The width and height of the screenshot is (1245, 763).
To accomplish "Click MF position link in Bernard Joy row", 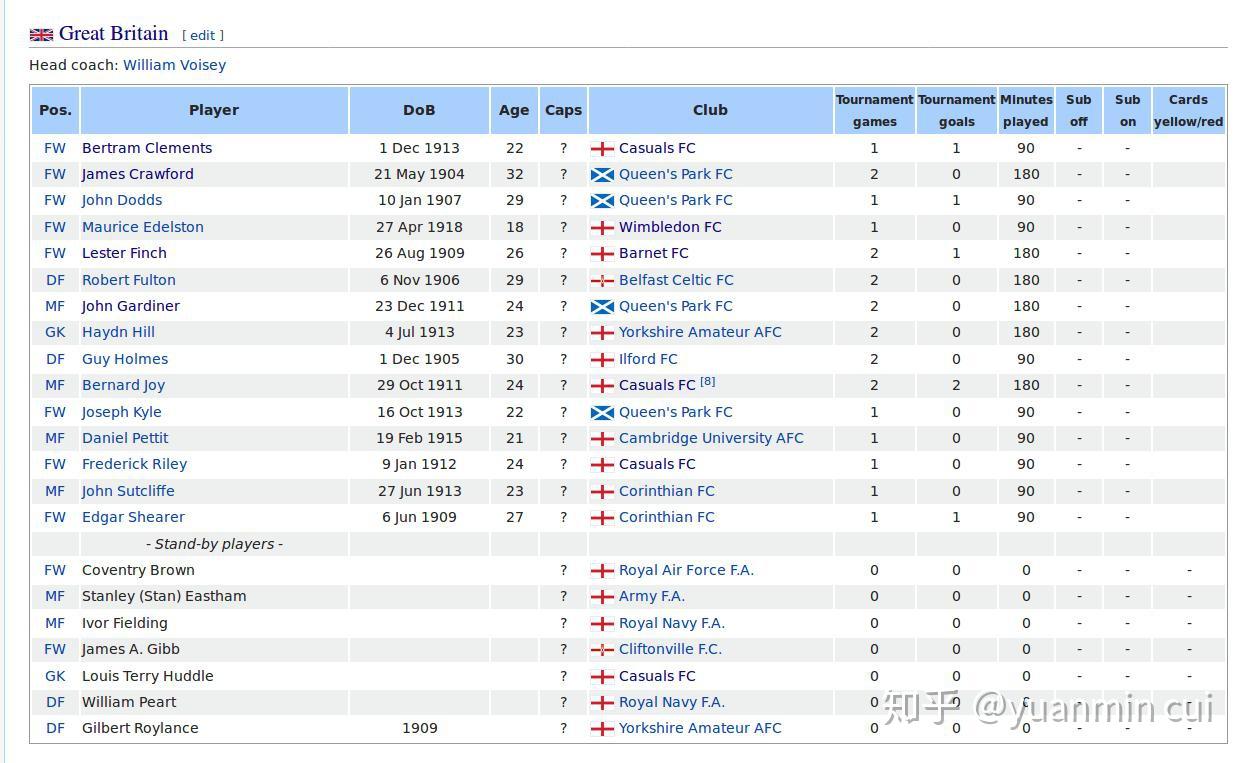I will [x=55, y=385].
